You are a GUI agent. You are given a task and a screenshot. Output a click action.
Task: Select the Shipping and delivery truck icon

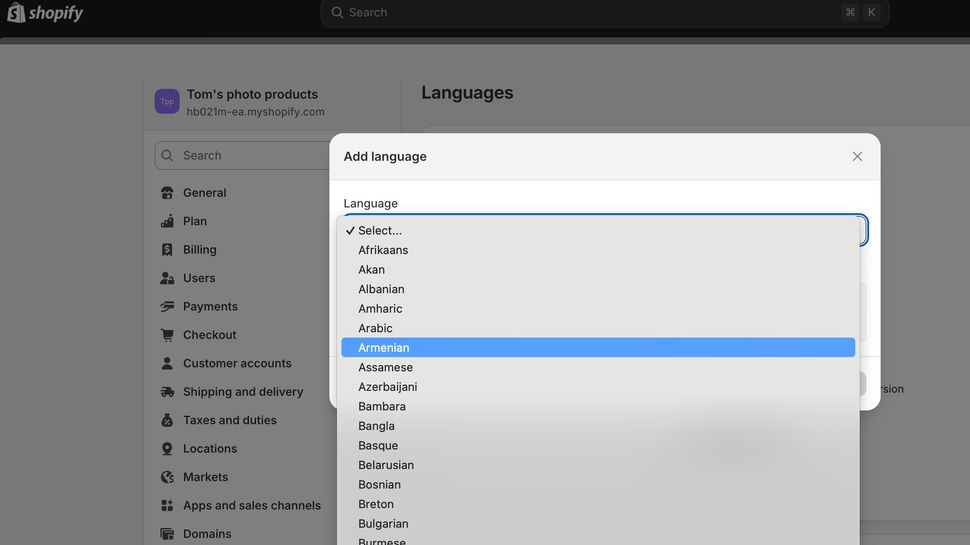point(167,392)
